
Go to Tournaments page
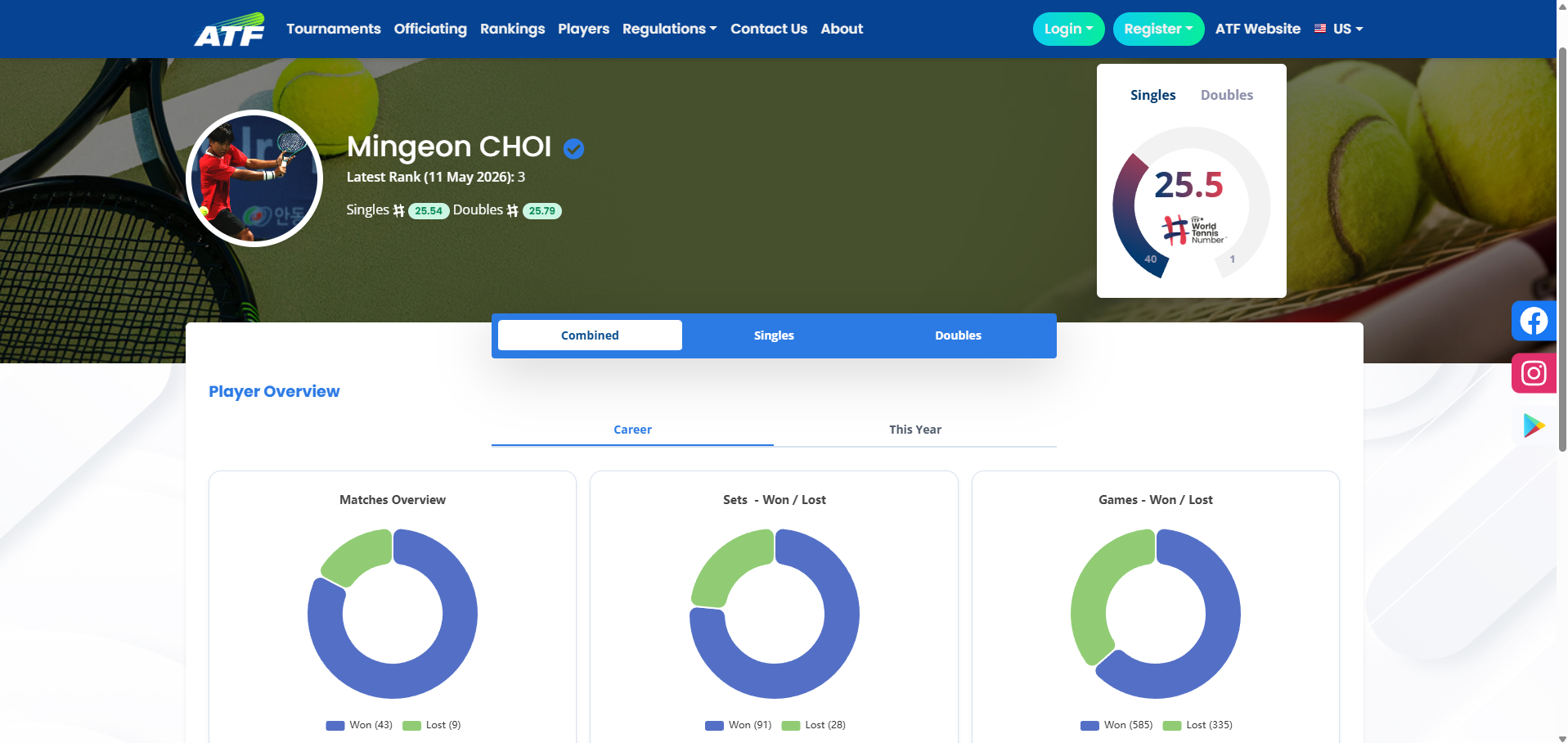tap(334, 29)
